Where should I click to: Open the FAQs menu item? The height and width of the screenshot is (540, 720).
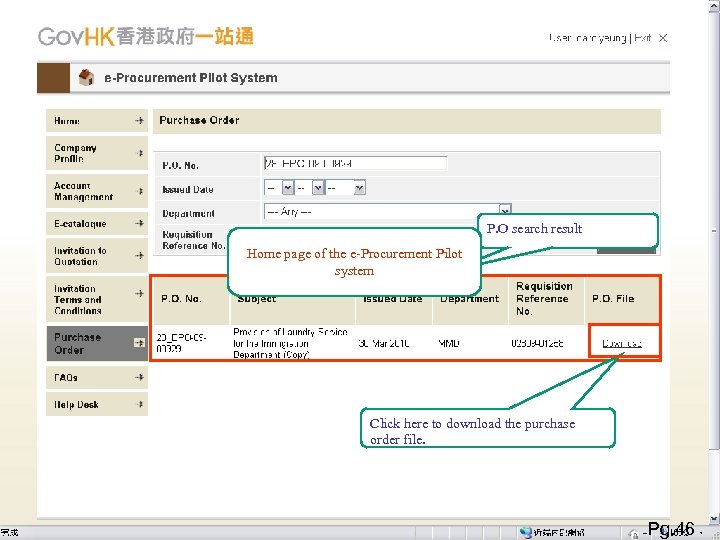tap(97, 377)
